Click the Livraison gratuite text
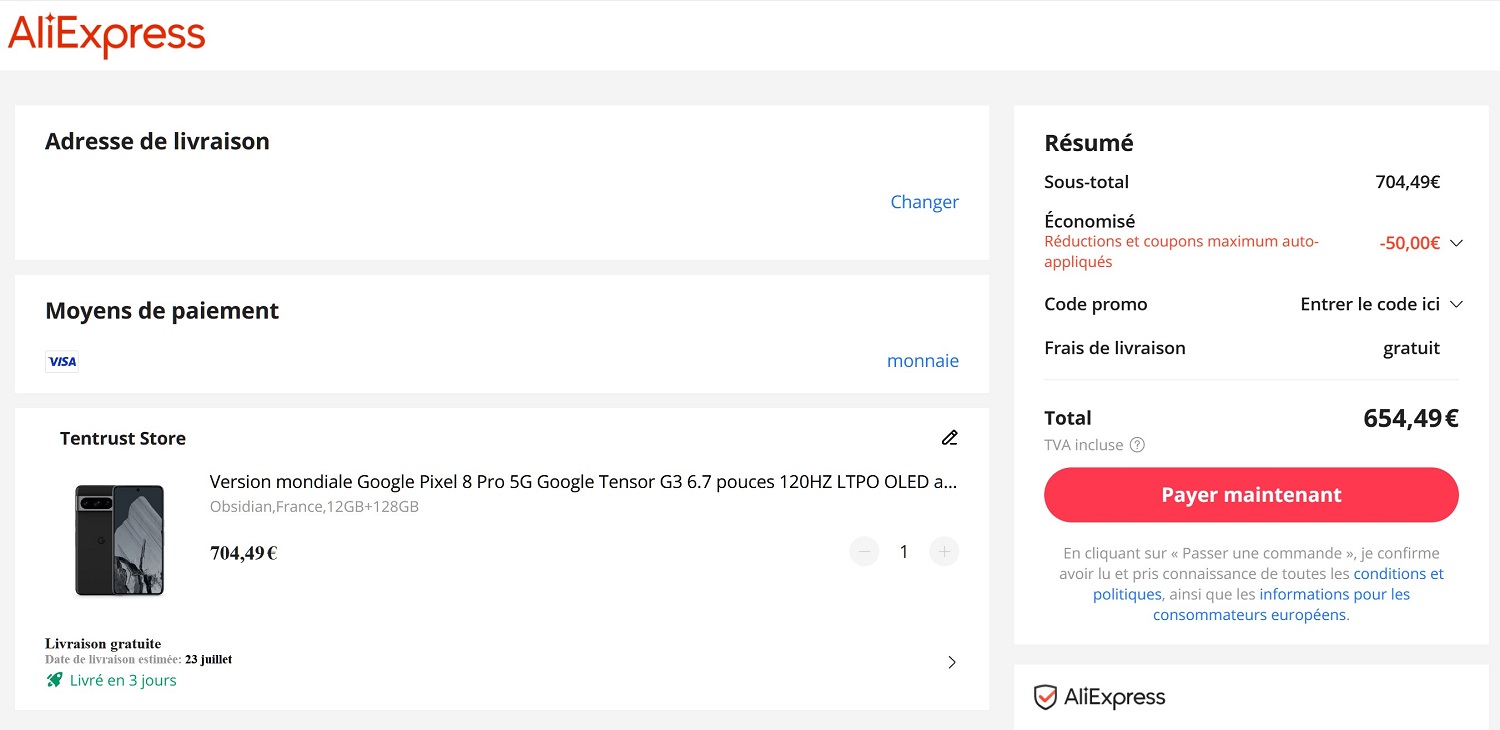Viewport: 1500px width, 730px height. tap(103, 644)
